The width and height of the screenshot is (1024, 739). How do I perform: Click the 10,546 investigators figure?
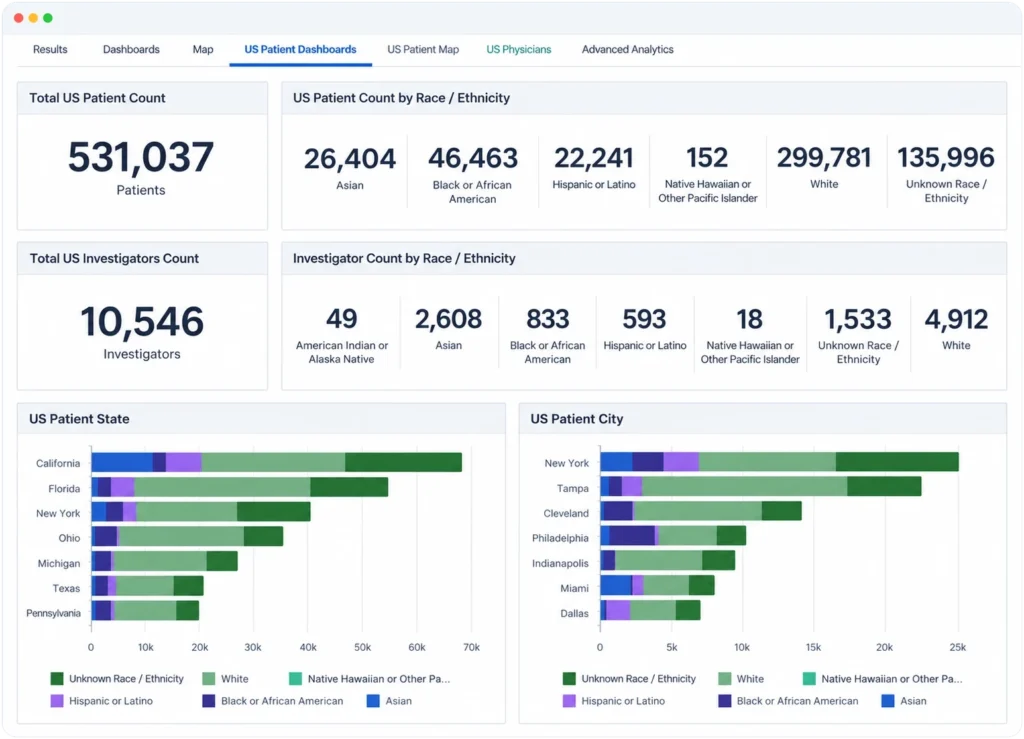[x=142, y=321]
